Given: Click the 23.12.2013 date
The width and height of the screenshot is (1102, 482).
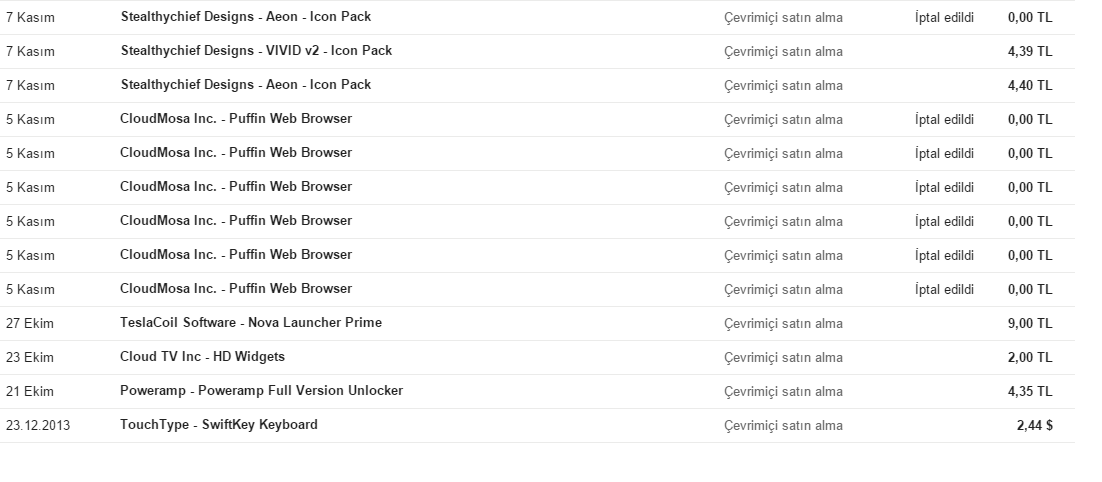Looking at the screenshot, I should (x=38, y=426).
